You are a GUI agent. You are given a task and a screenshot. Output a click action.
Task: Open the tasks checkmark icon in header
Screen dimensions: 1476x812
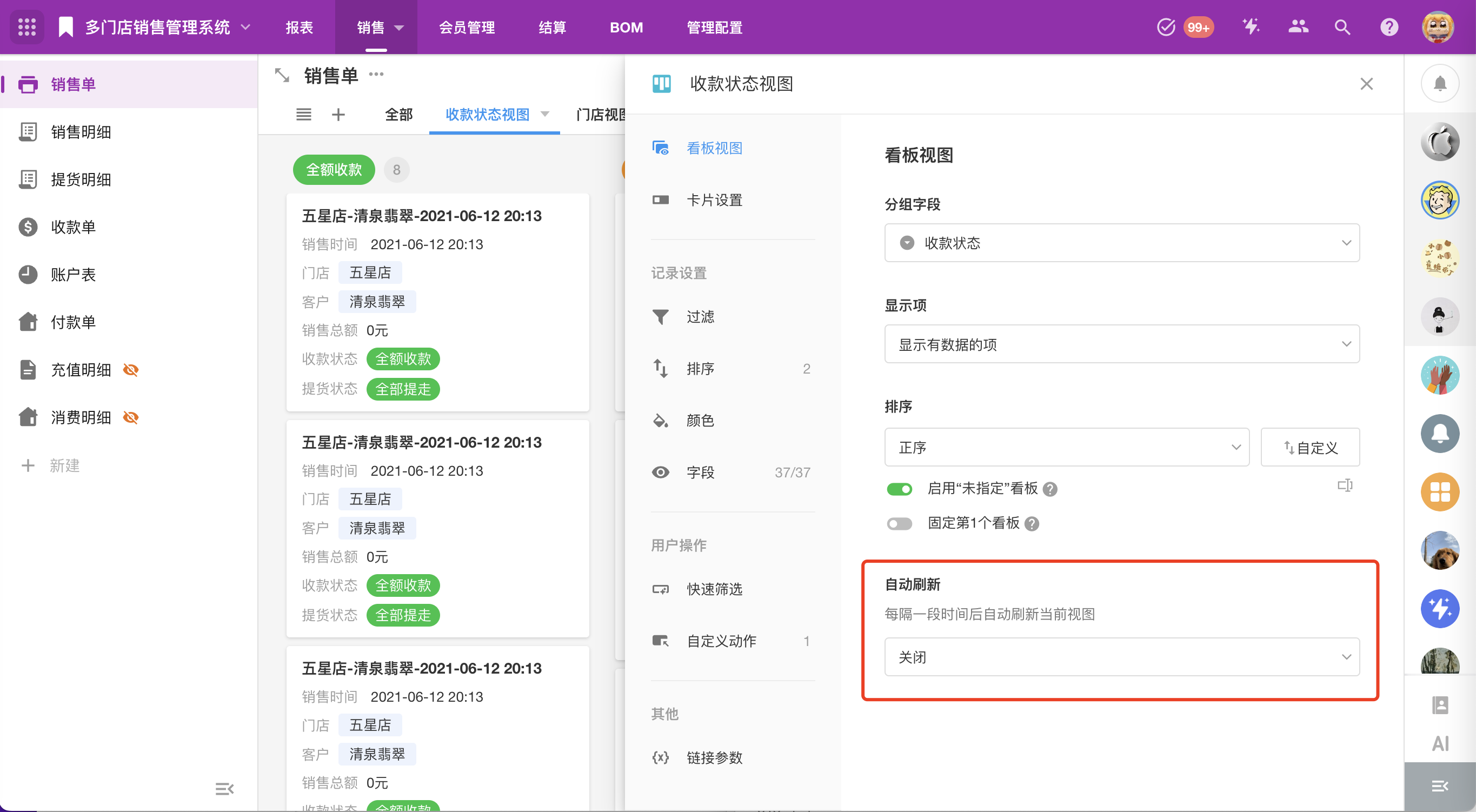click(x=1166, y=27)
